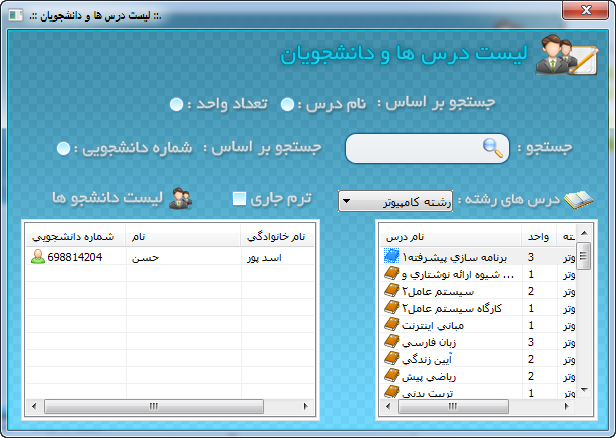
Task: Click into the جستجو search input field
Action: pyautogui.click(x=427, y=148)
